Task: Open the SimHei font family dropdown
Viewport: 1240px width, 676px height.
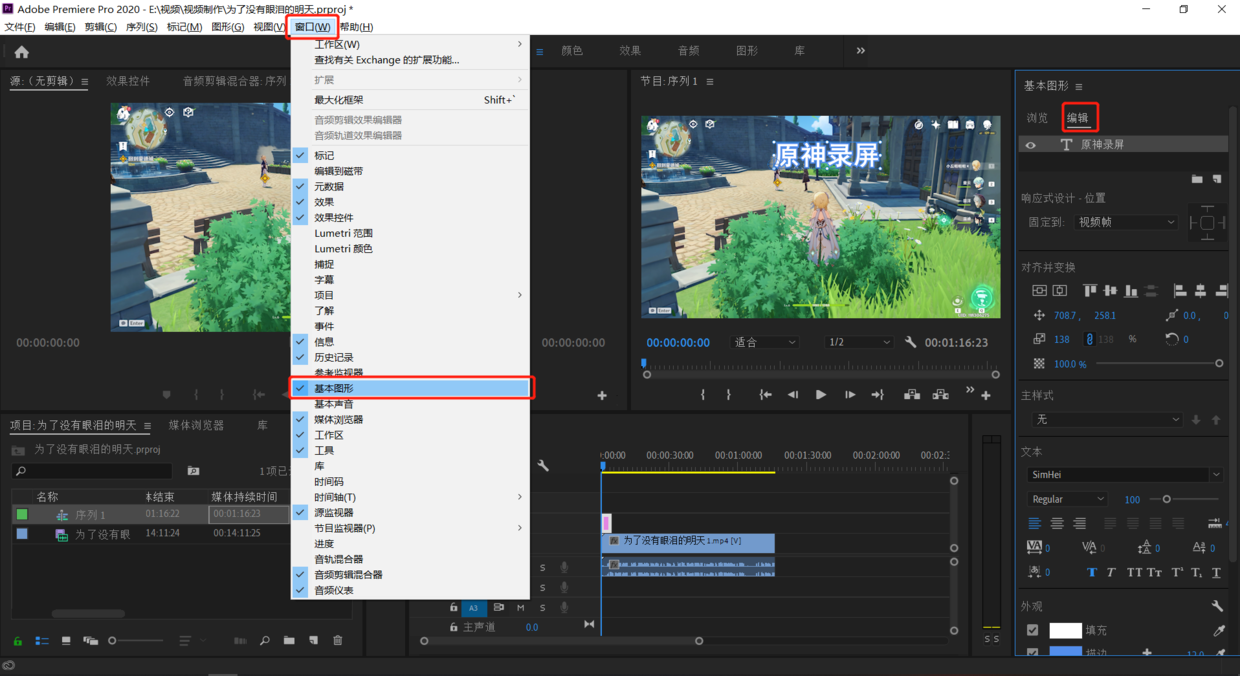Action: click(1124, 475)
